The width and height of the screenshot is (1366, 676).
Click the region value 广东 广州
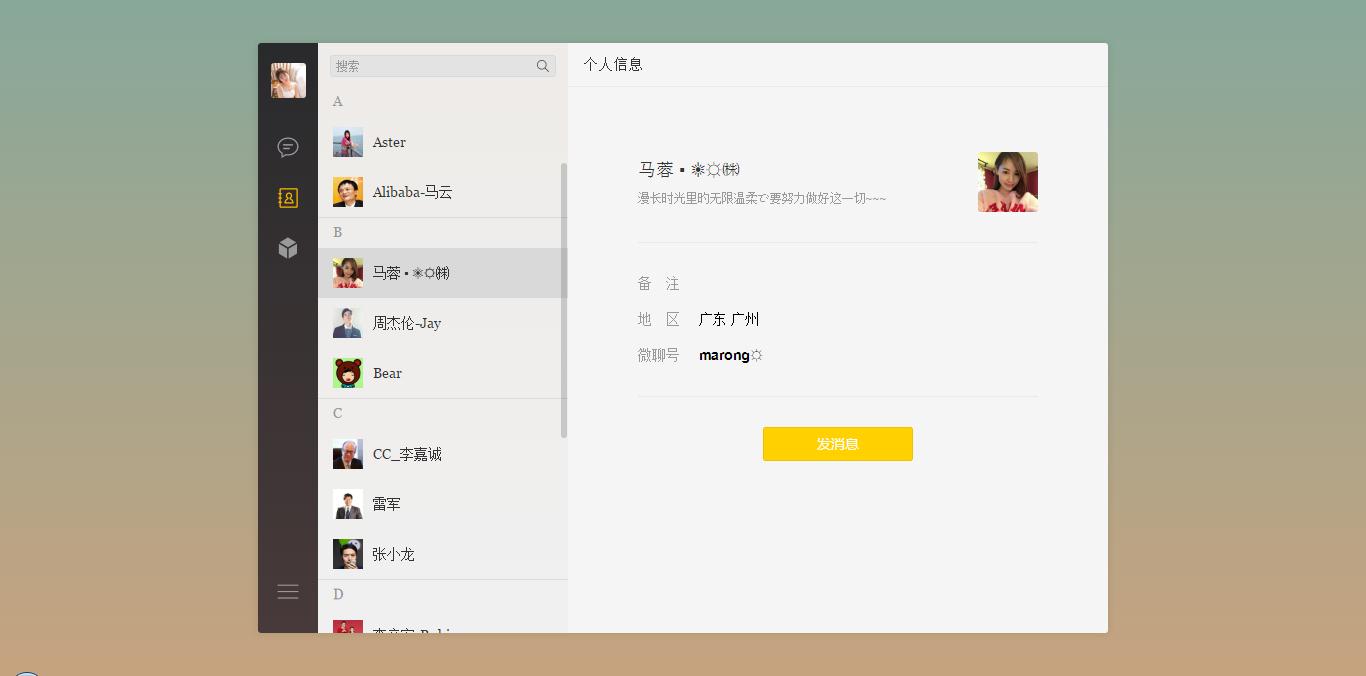729,320
